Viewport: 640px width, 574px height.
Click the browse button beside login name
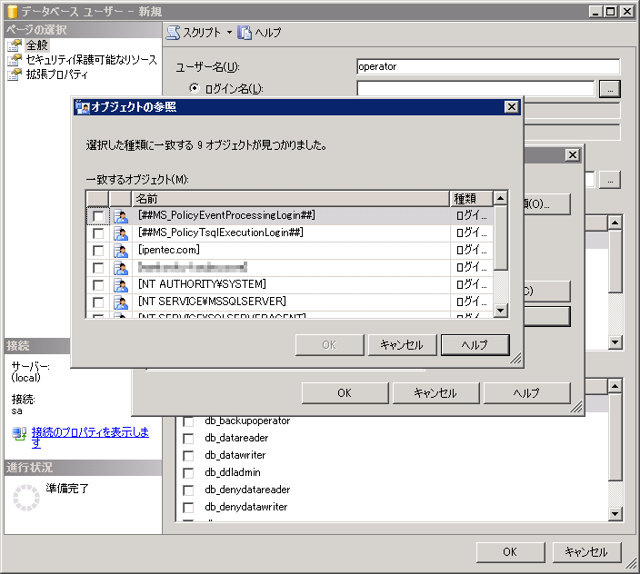[610, 89]
